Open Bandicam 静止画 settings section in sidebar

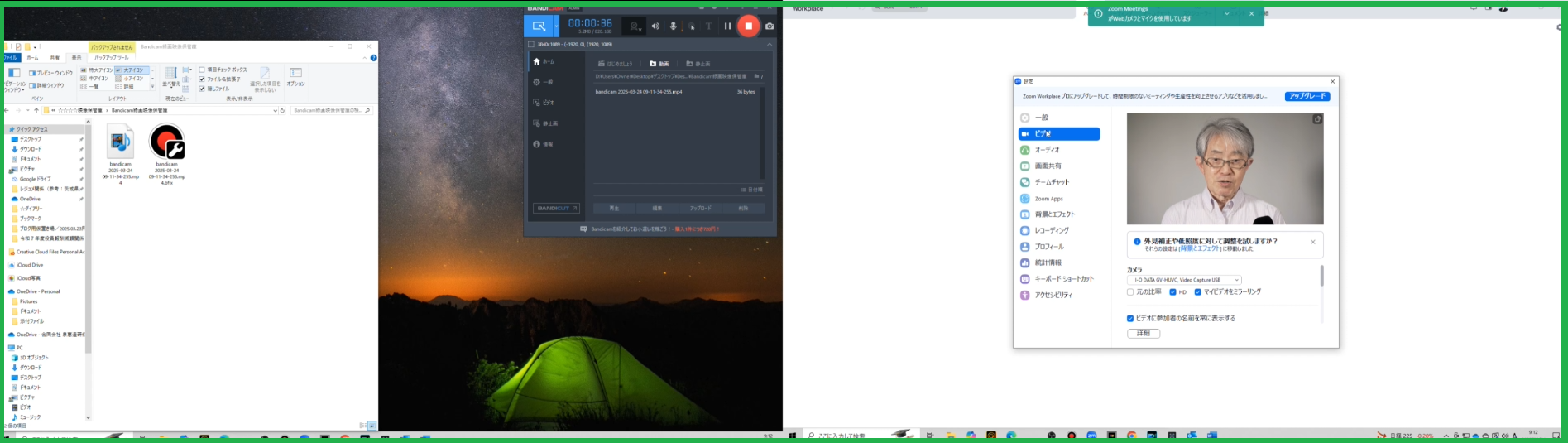[x=544, y=123]
